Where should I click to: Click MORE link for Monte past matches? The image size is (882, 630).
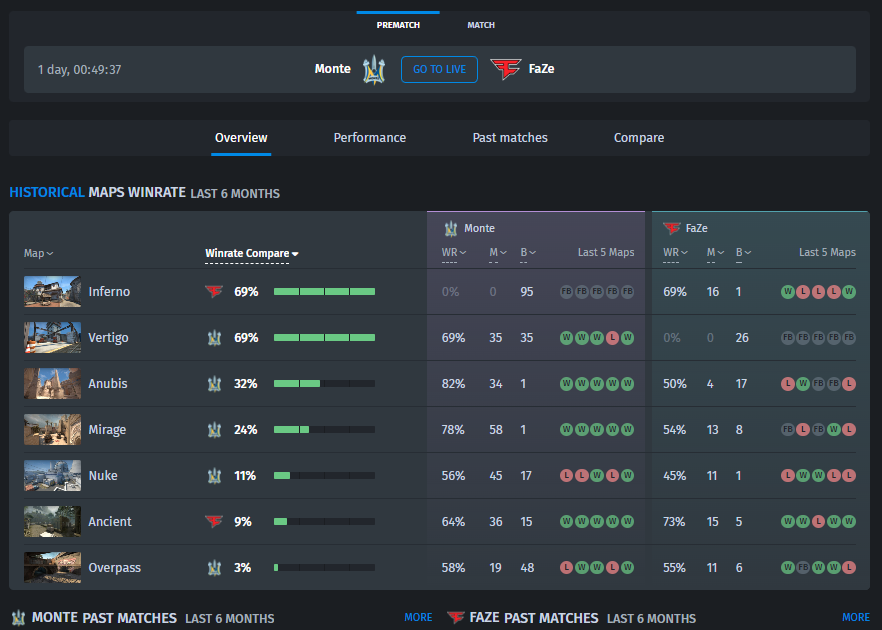[x=418, y=618]
